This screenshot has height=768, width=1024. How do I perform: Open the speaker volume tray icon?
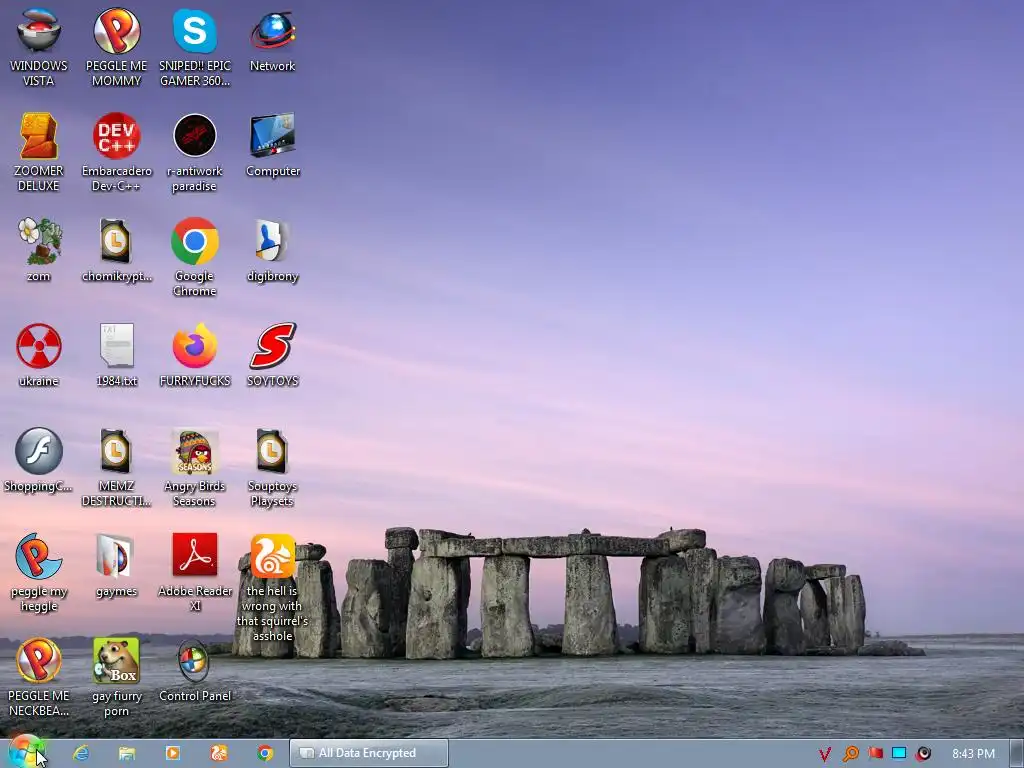pyautogui.click(x=923, y=754)
